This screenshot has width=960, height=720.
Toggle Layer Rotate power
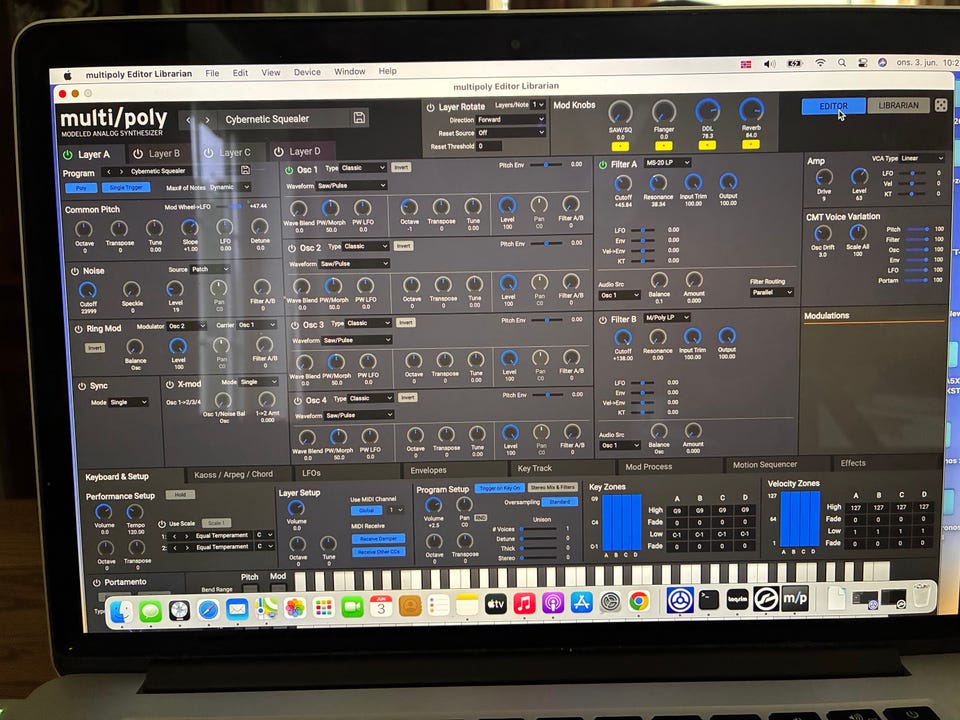[430, 107]
